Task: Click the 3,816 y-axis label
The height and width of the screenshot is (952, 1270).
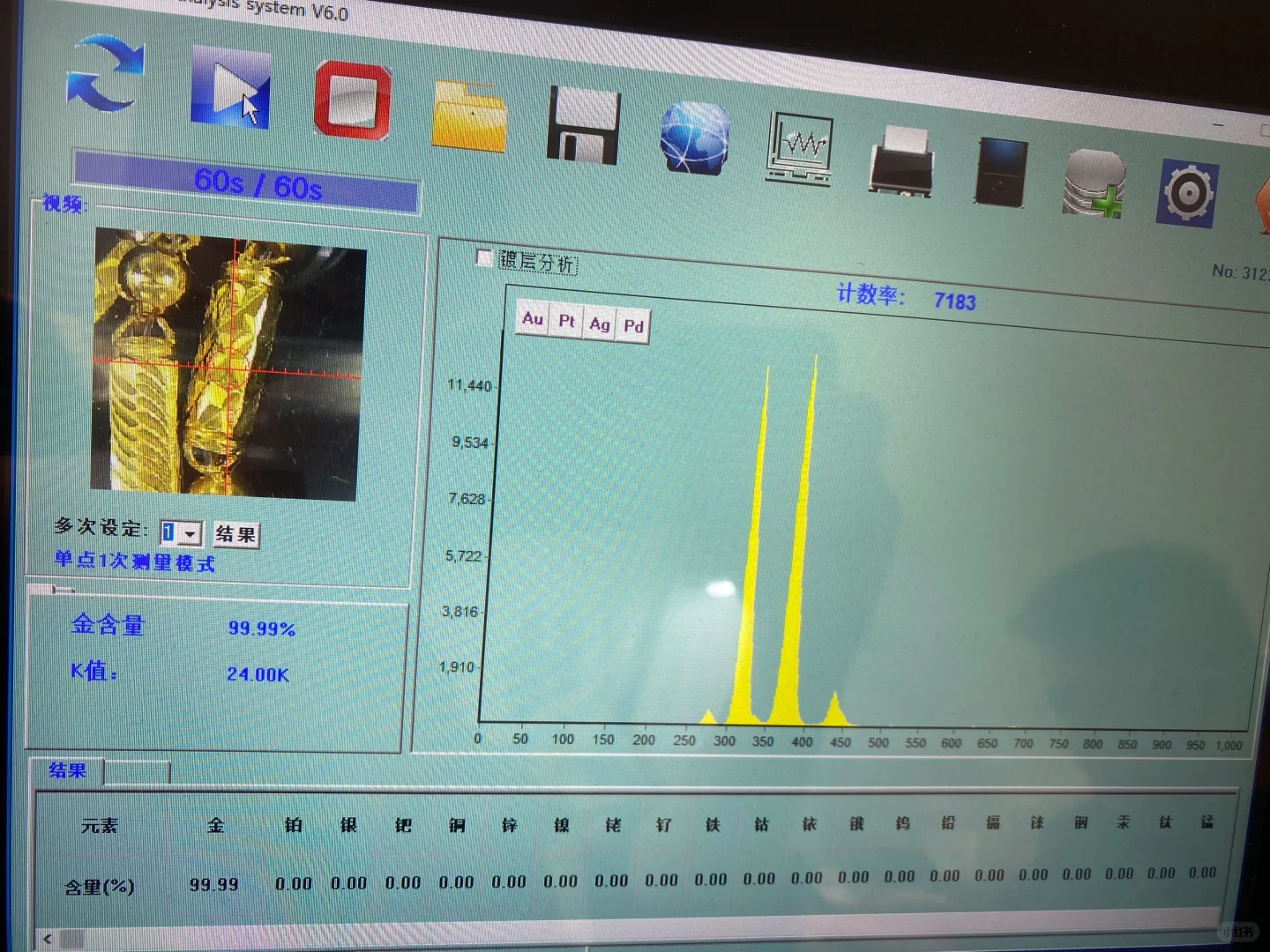Action: tap(460, 612)
